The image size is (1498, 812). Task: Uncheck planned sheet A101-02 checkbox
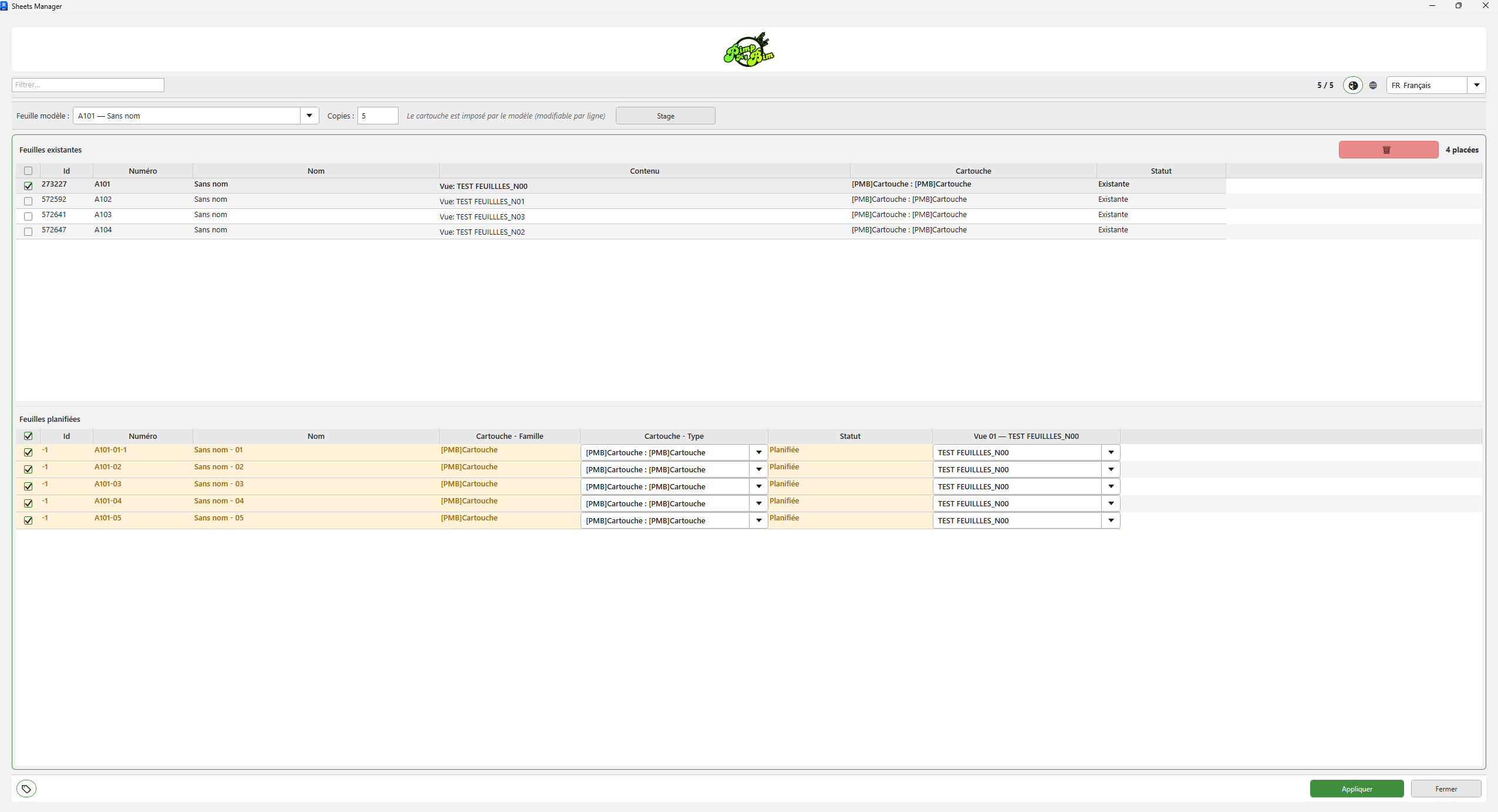[28, 469]
